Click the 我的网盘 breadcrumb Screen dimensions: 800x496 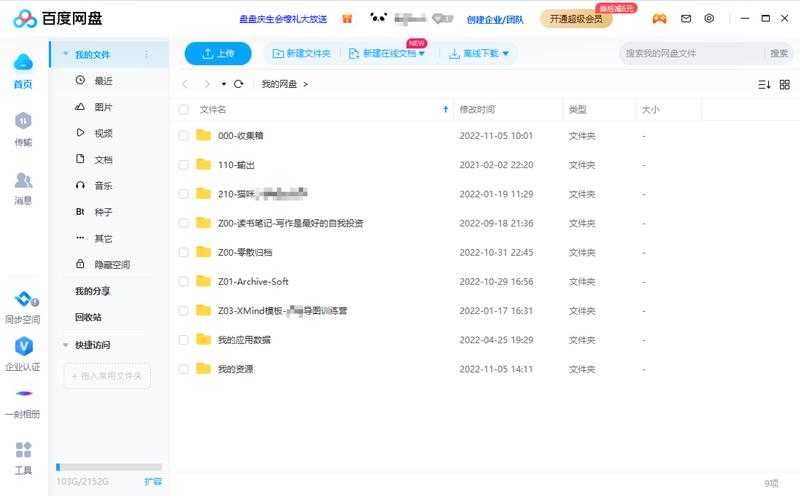[279, 84]
